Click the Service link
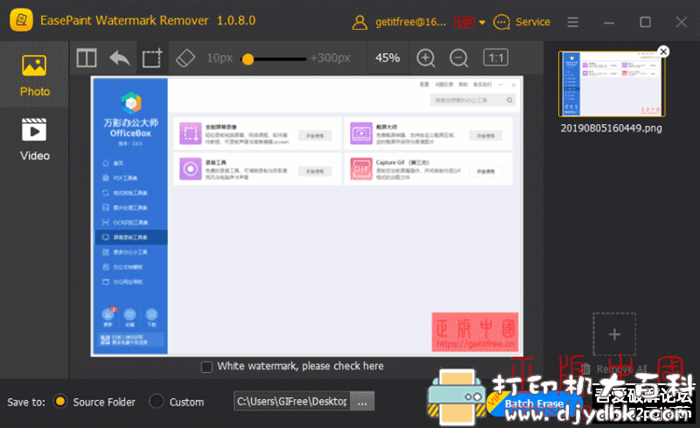Screen dimensions: 700x428 (533, 22)
